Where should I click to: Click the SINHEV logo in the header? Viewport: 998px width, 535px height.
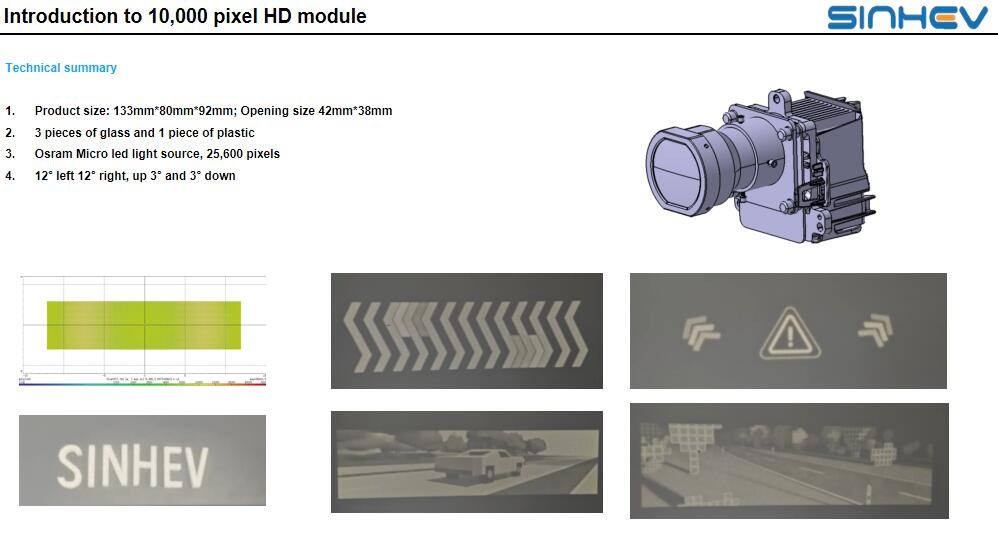907,17
